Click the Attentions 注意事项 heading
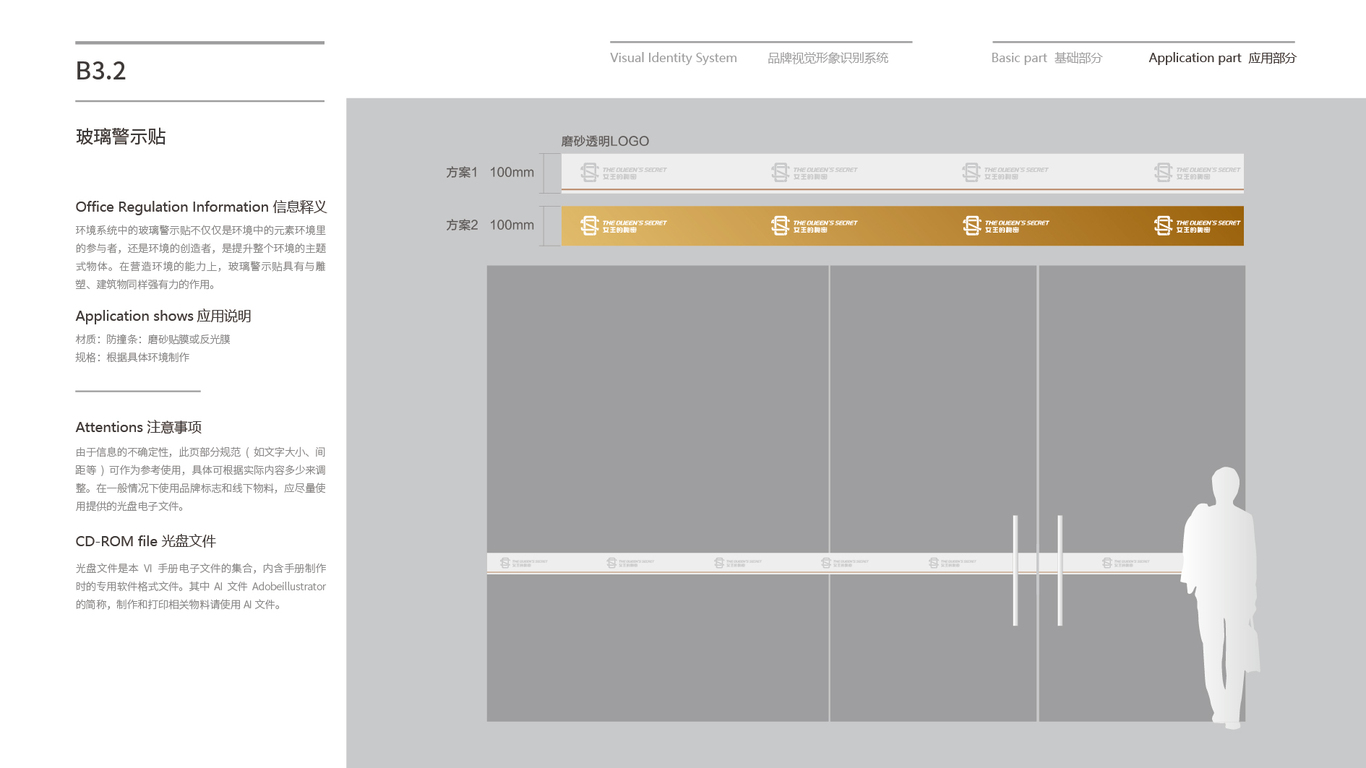The height and width of the screenshot is (768, 1366). click(x=139, y=427)
